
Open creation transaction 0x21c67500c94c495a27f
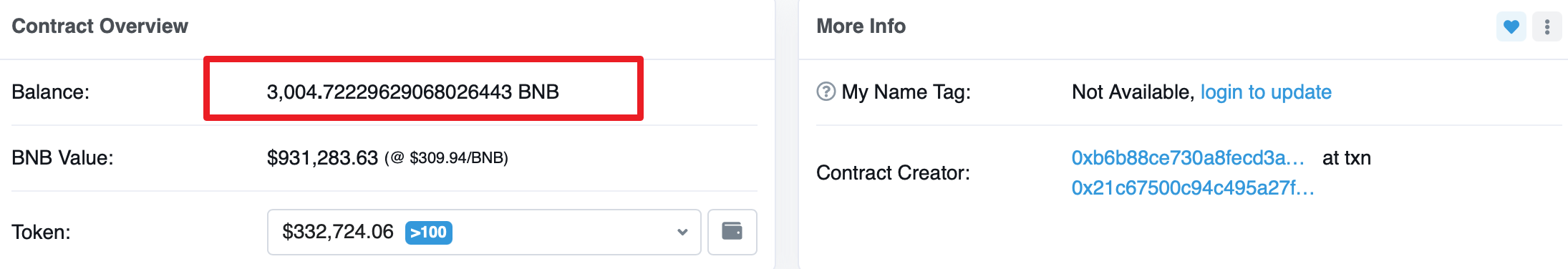tap(1193, 188)
